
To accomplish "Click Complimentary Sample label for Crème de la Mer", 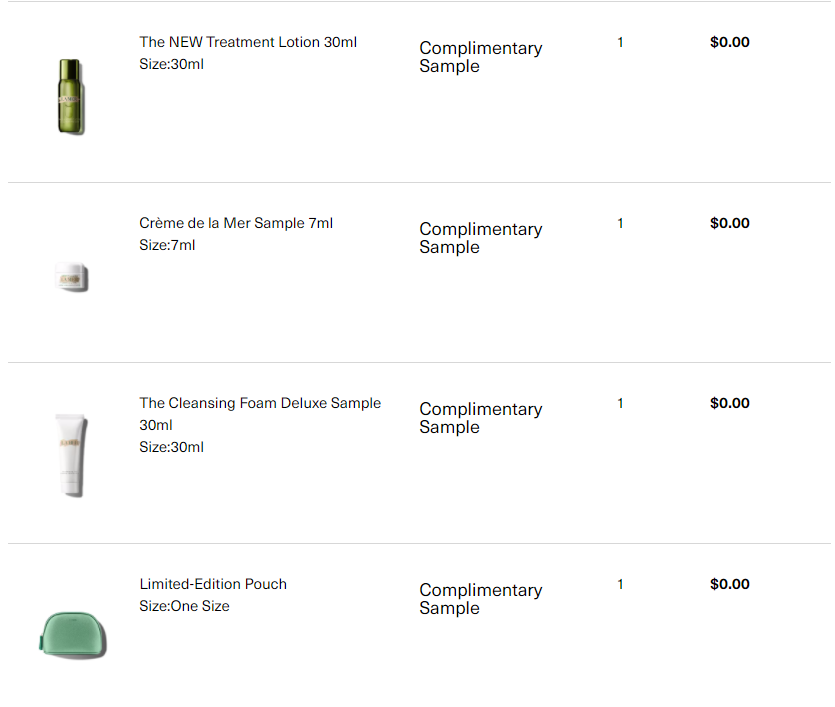I will pyautogui.click(x=481, y=238).
